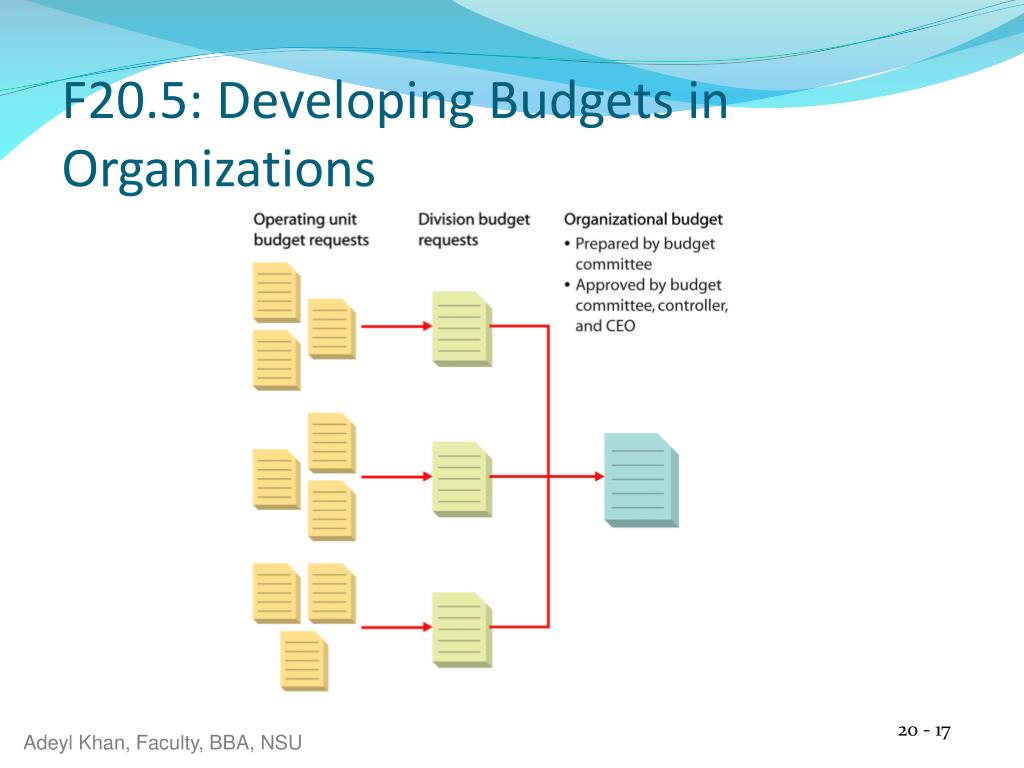Click the bottommost yellow operating unit document

pyautogui.click(x=304, y=660)
